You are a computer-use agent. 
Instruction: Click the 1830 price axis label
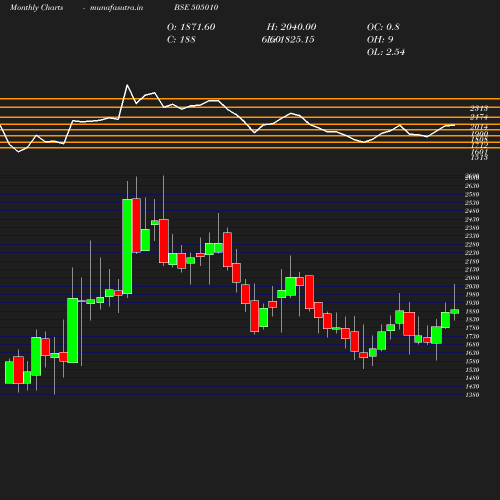pos(472,319)
